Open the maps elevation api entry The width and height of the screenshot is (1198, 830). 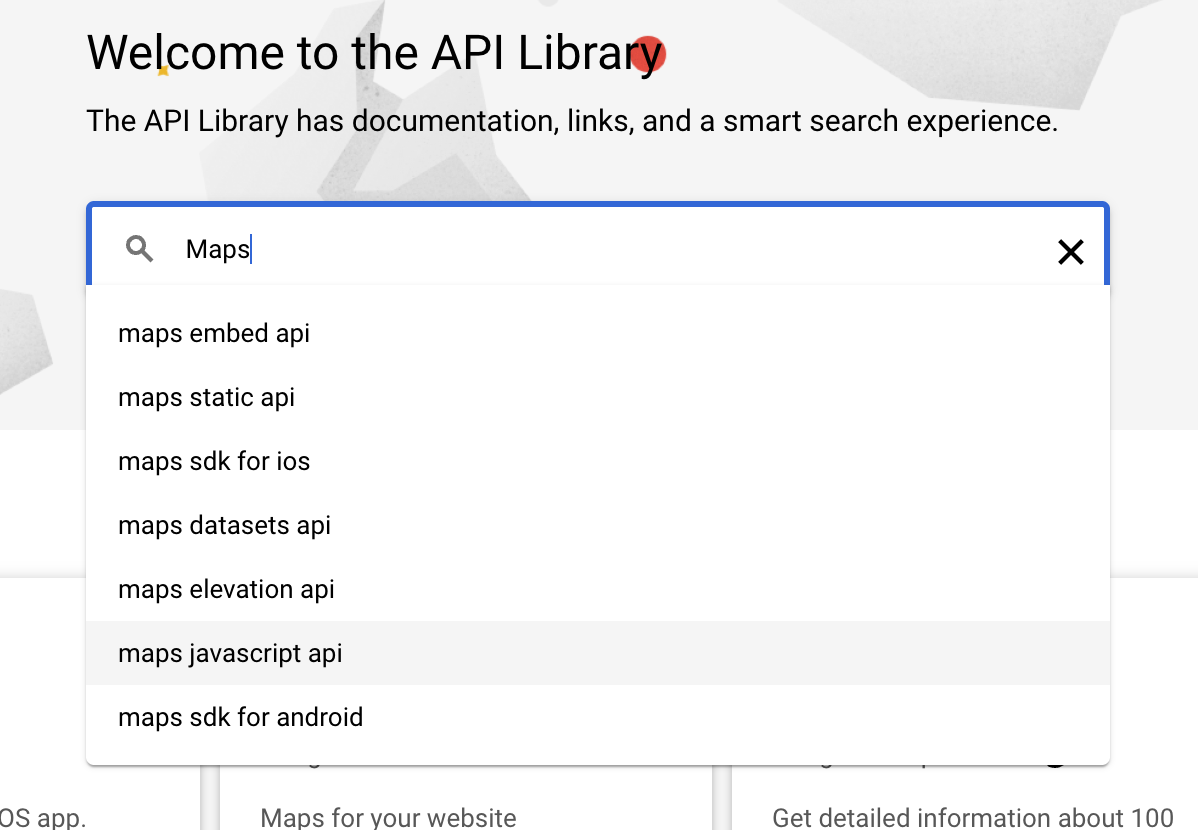(226, 589)
